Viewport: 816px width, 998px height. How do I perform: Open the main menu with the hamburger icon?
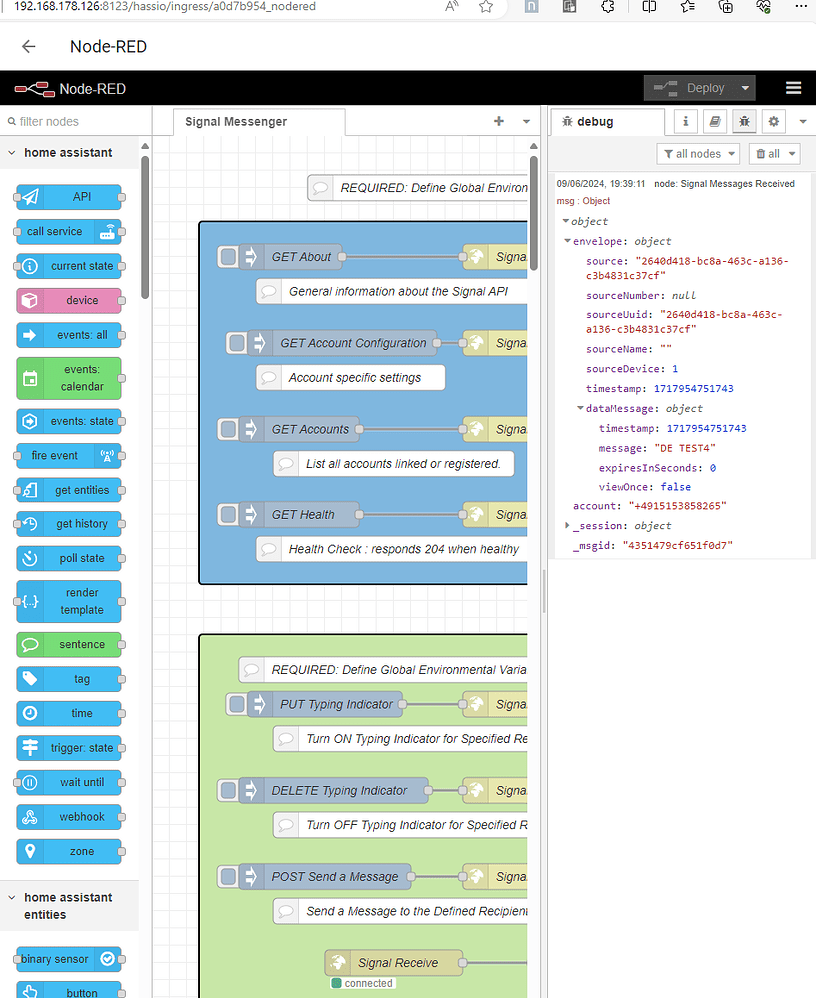click(x=793, y=87)
